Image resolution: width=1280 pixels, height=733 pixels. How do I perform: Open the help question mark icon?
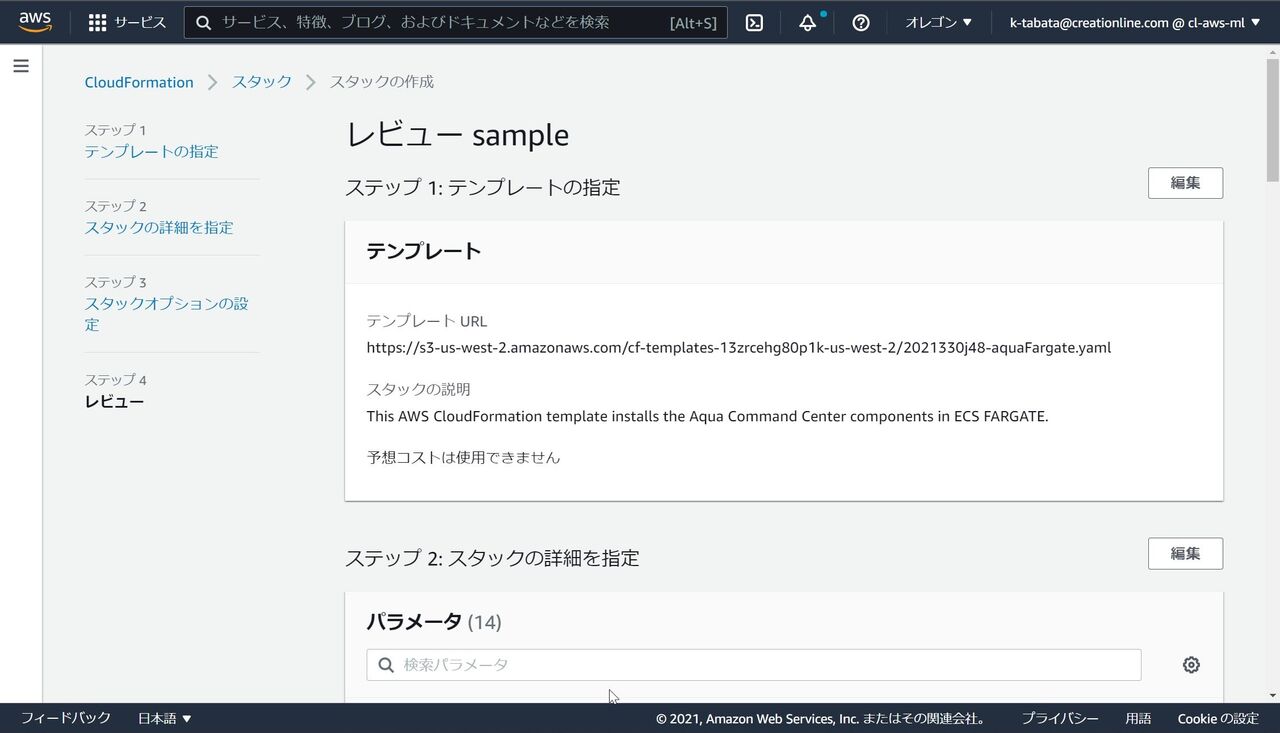(x=861, y=22)
